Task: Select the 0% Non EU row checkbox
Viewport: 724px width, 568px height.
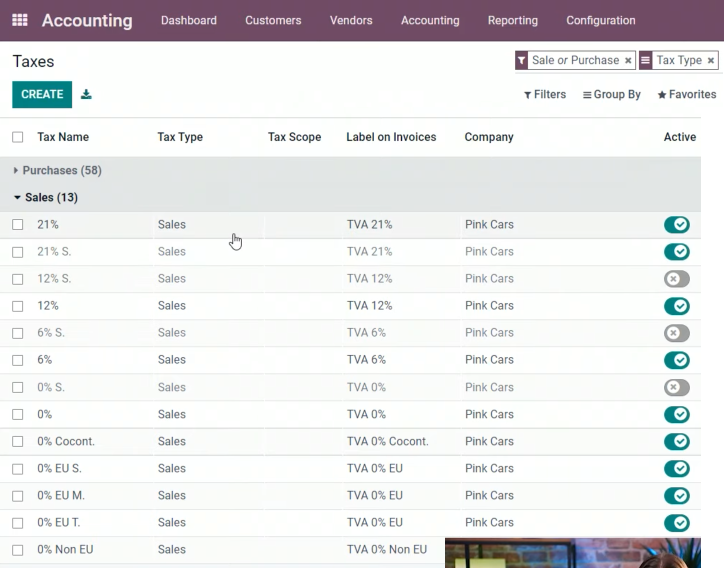Action: [x=18, y=550]
